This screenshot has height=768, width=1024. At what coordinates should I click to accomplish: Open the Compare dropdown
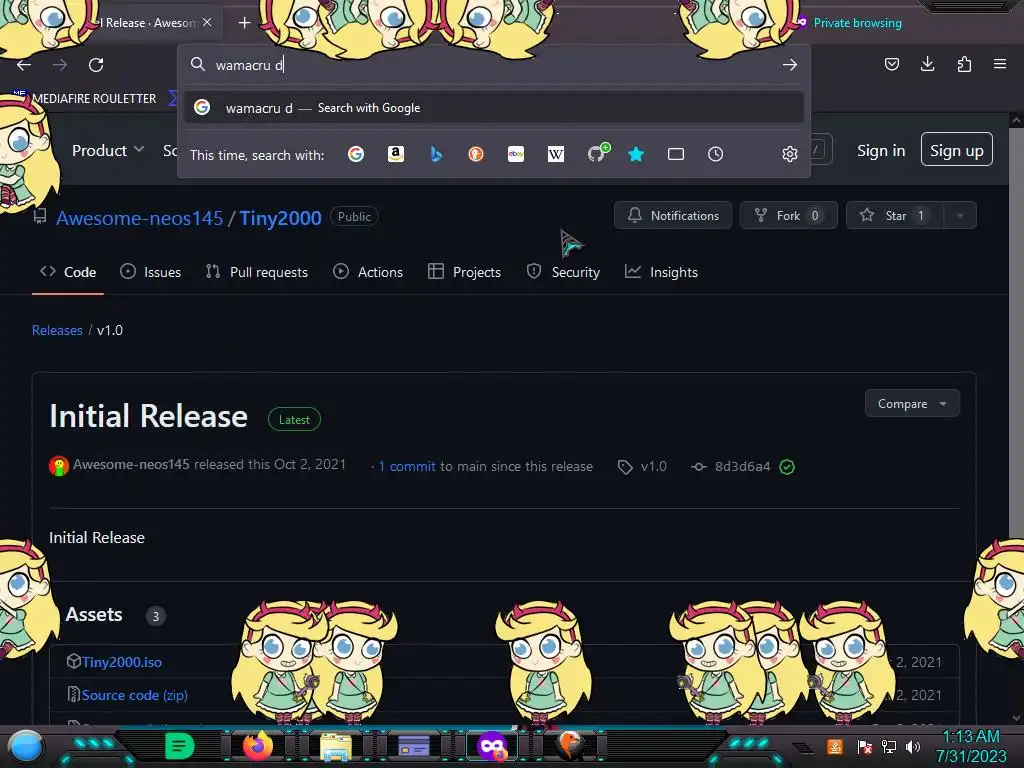tap(912, 404)
